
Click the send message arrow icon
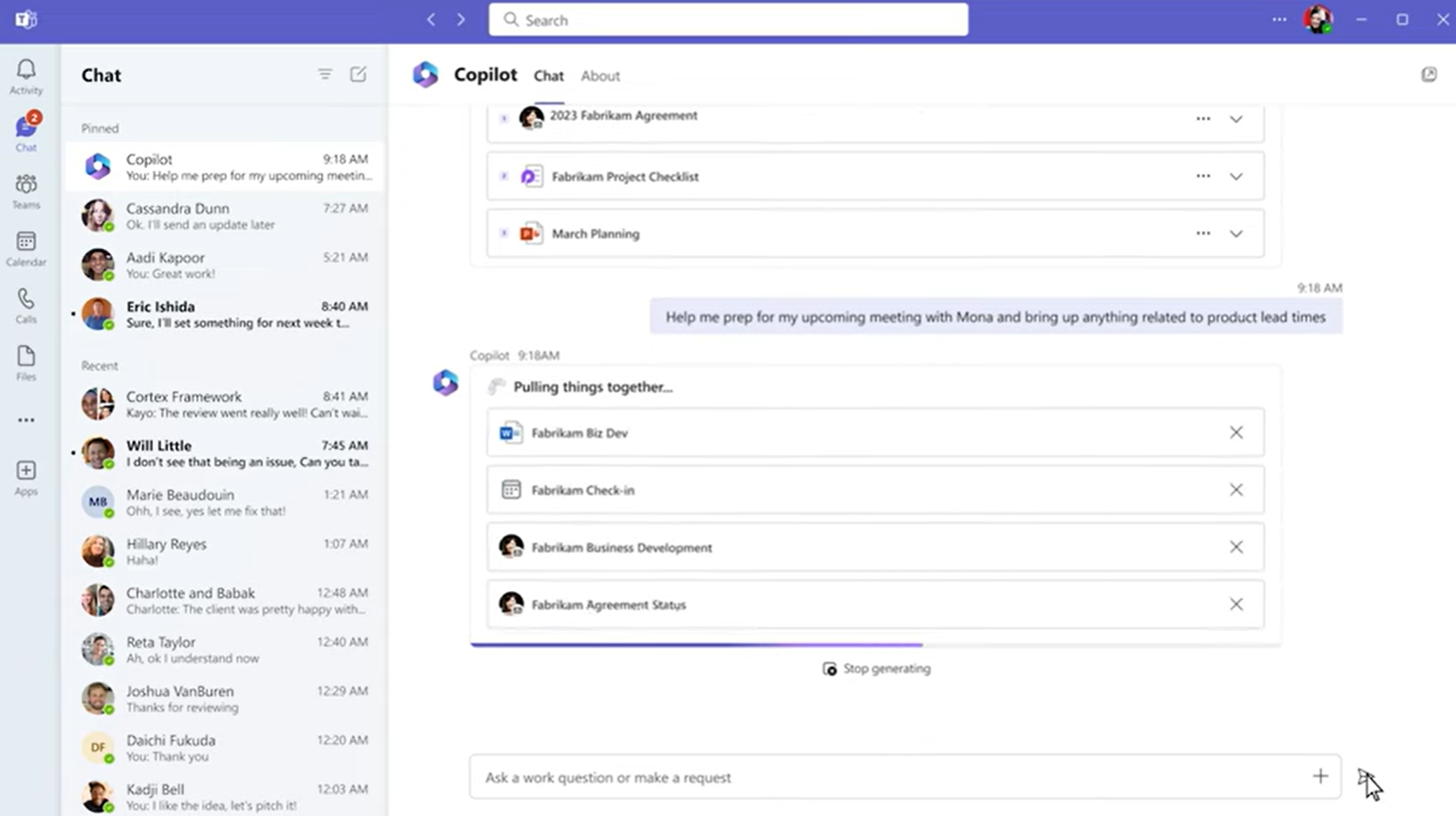pyautogui.click(x=1366, y=777)
